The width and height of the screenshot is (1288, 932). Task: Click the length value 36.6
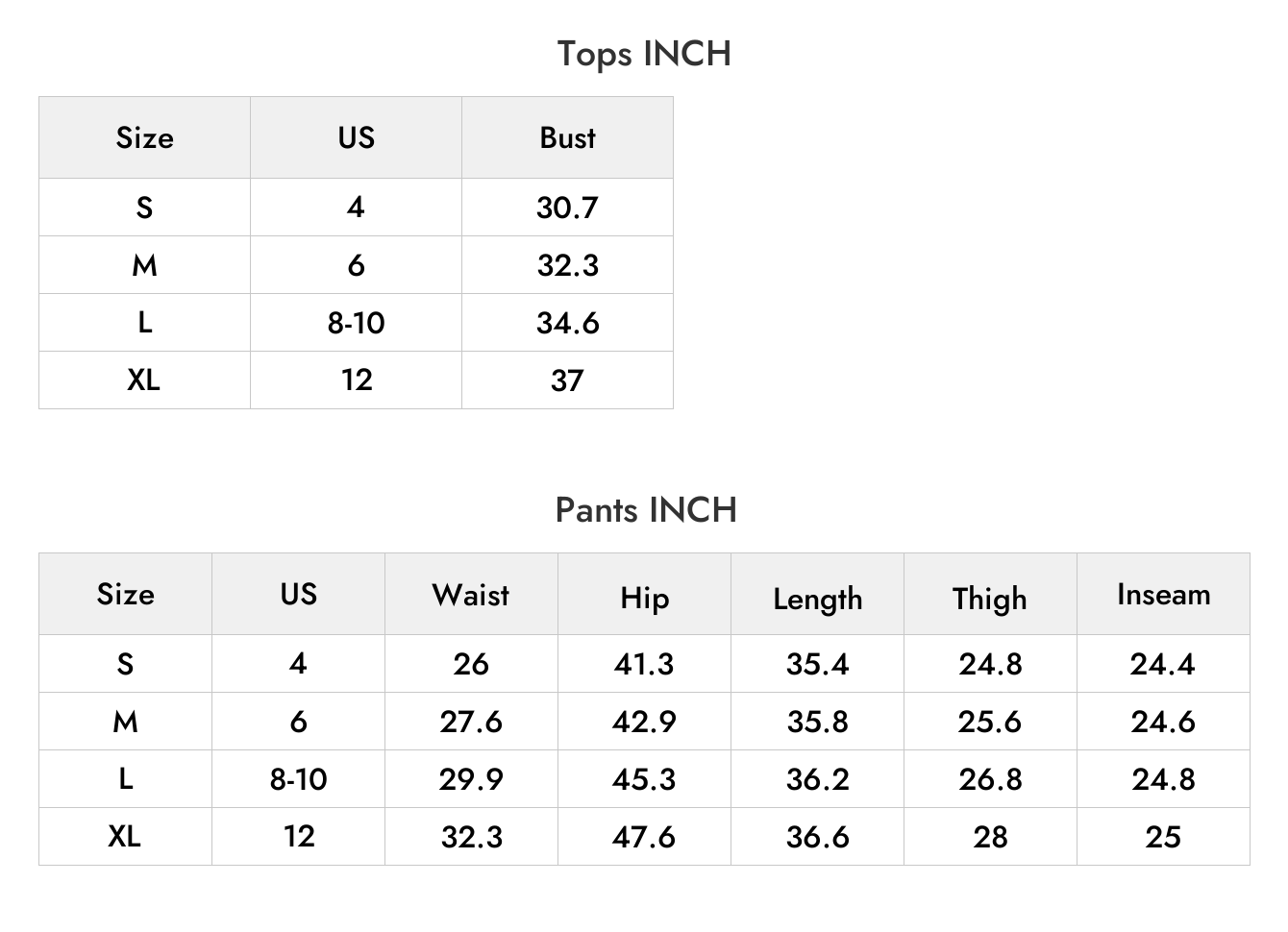click(817, 837)
